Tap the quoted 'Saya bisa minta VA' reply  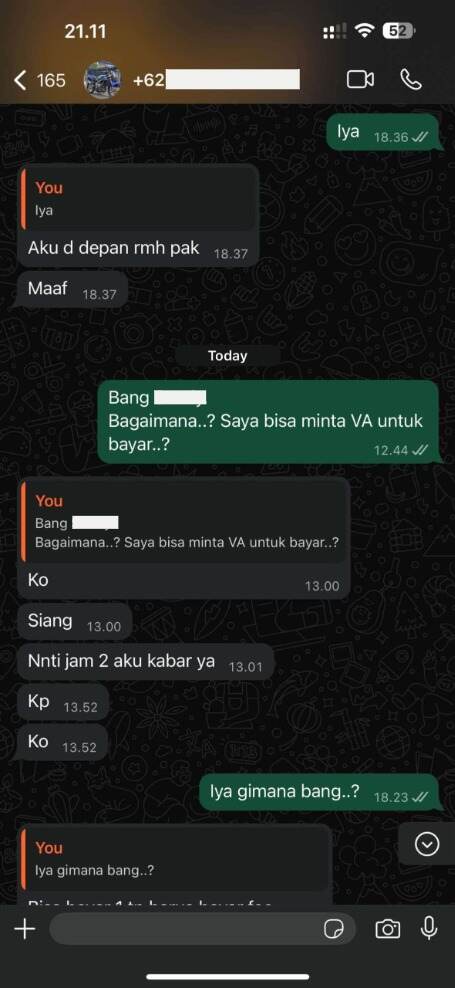[183, 522]
